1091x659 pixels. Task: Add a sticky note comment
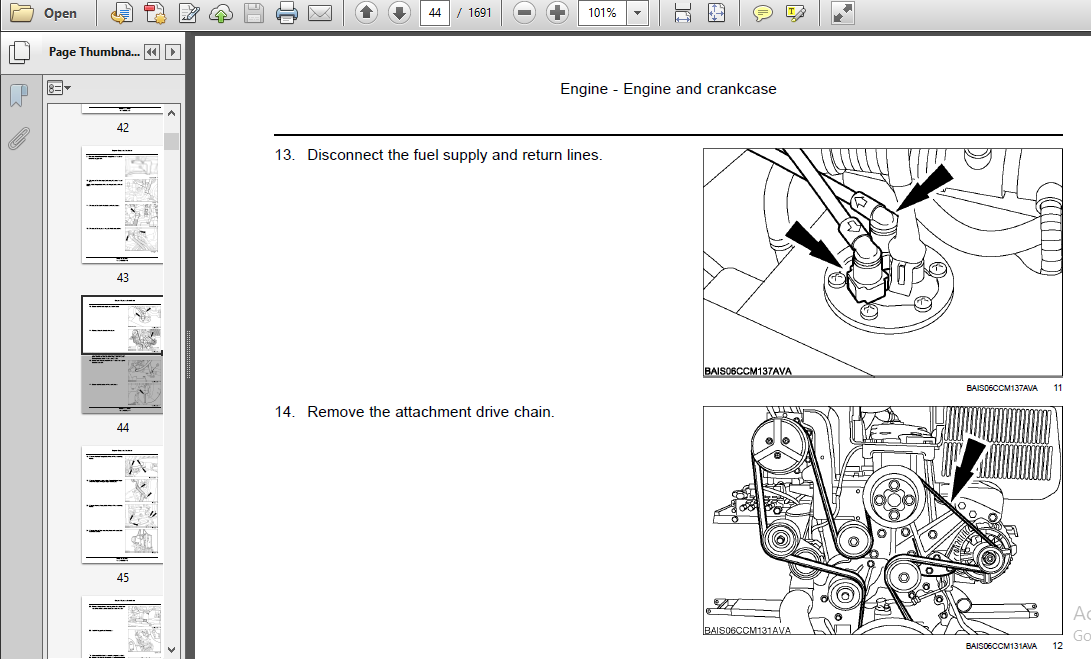click(x=763, y=13)
